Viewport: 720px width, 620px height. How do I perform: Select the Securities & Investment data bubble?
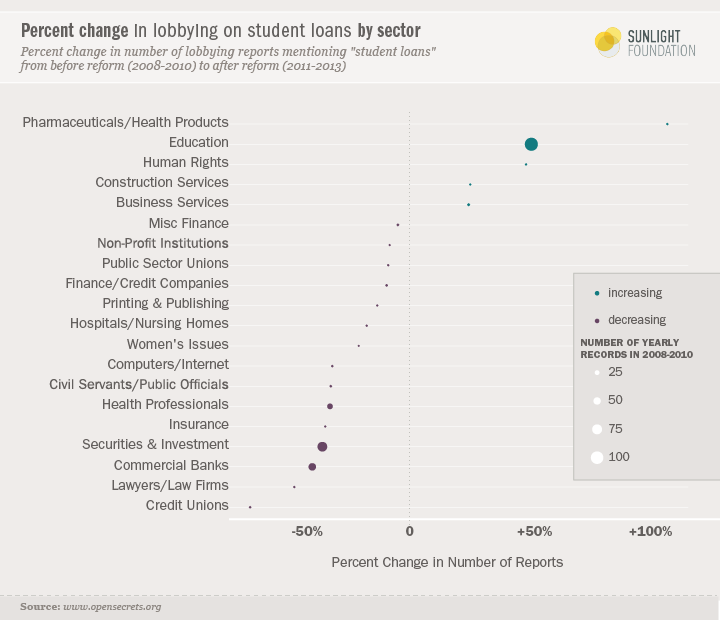tap(322, 446)
